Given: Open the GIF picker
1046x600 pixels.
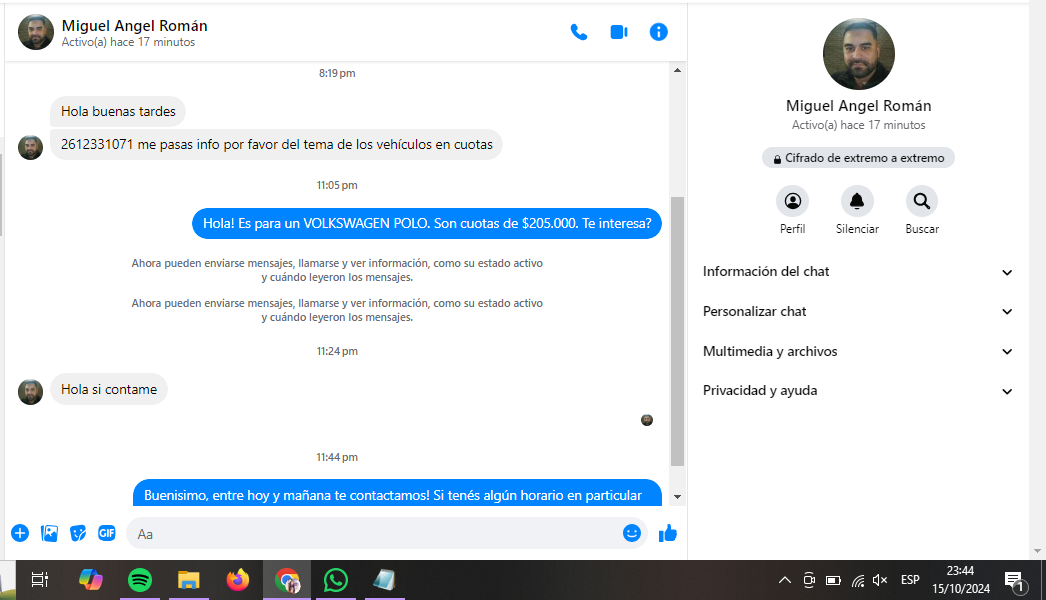Looking at the screenshot, I should pyautogui.click(x=107, y=533).
